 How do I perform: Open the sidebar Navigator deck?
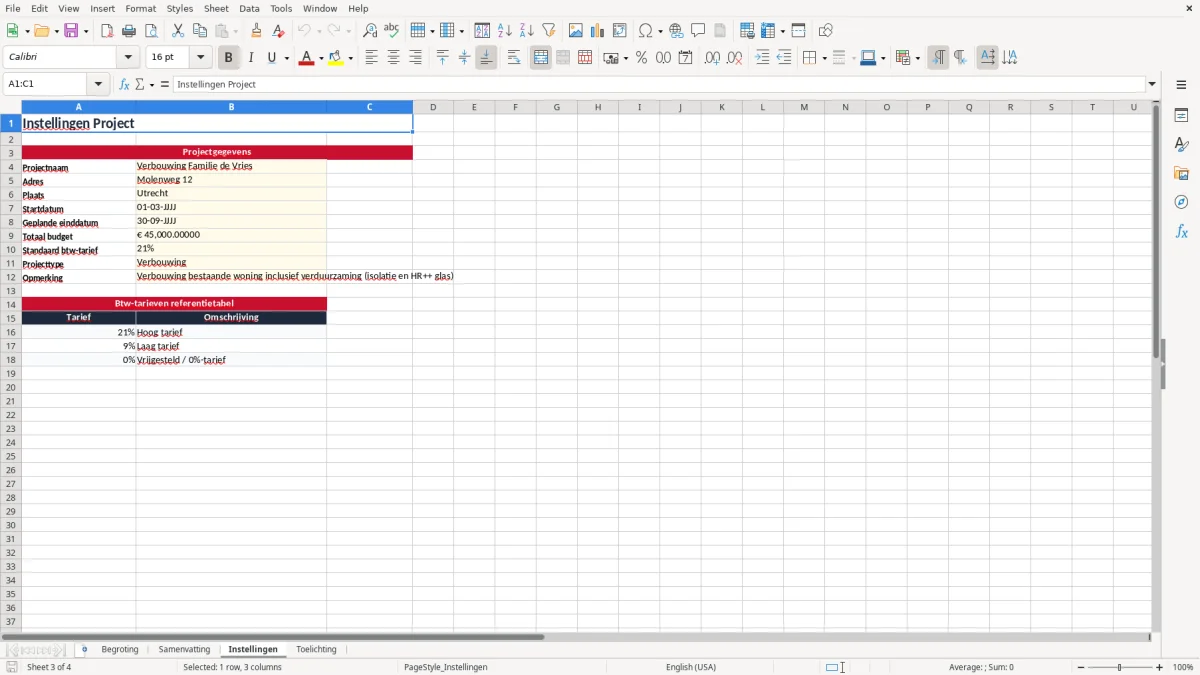[x=1181, y=203]
